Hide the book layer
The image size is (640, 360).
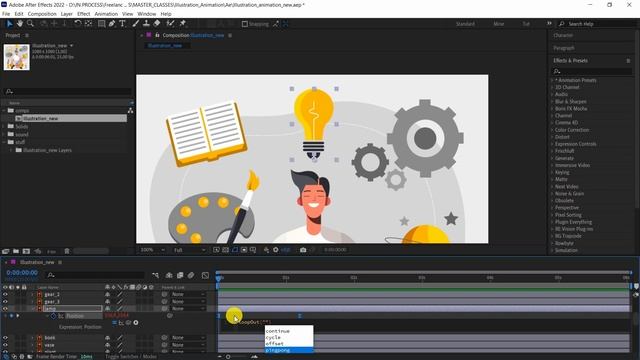[5, 338]
